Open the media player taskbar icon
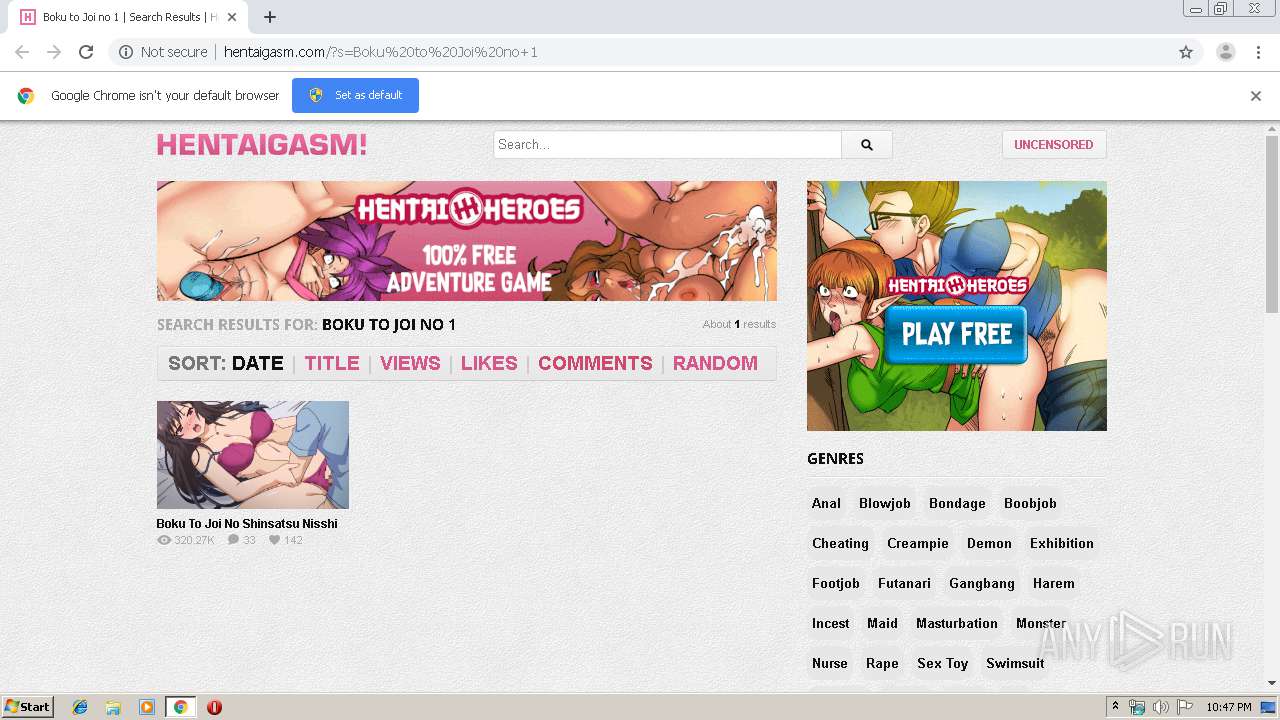 147,707
